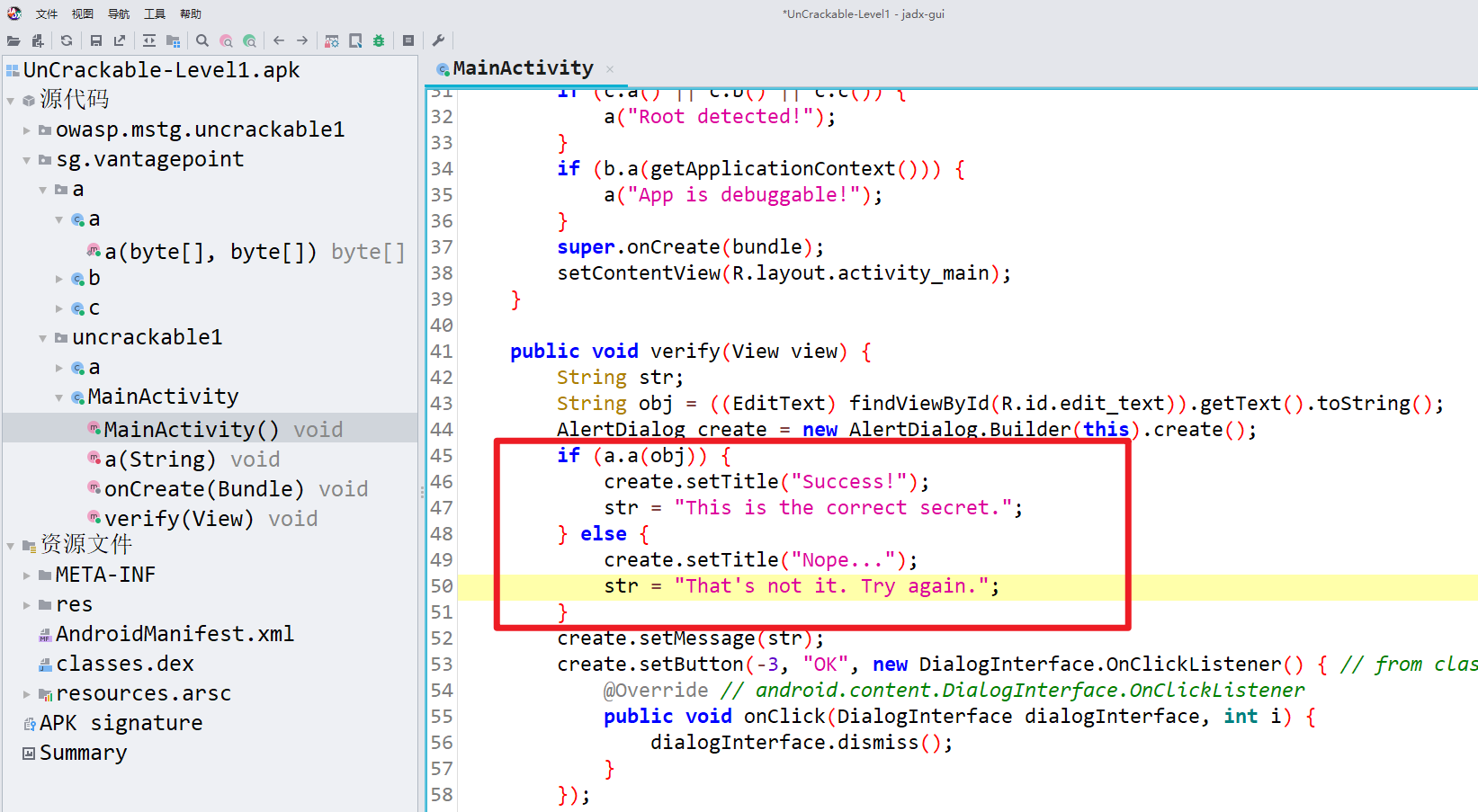
Task: Click the green bug toolbar icon
Action: tap(379, 40)
